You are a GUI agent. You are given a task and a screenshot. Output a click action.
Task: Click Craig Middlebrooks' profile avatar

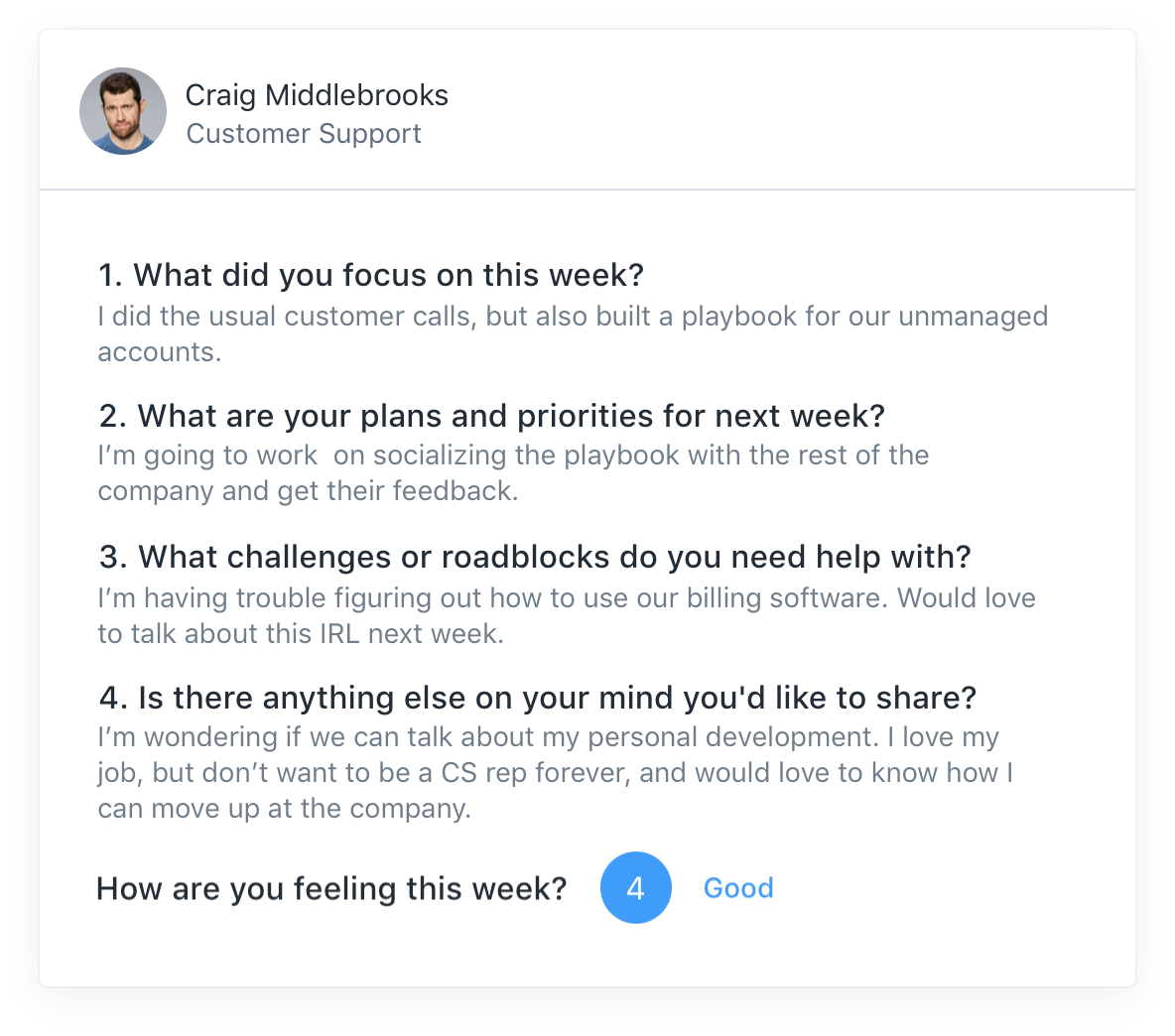[123, 111]
